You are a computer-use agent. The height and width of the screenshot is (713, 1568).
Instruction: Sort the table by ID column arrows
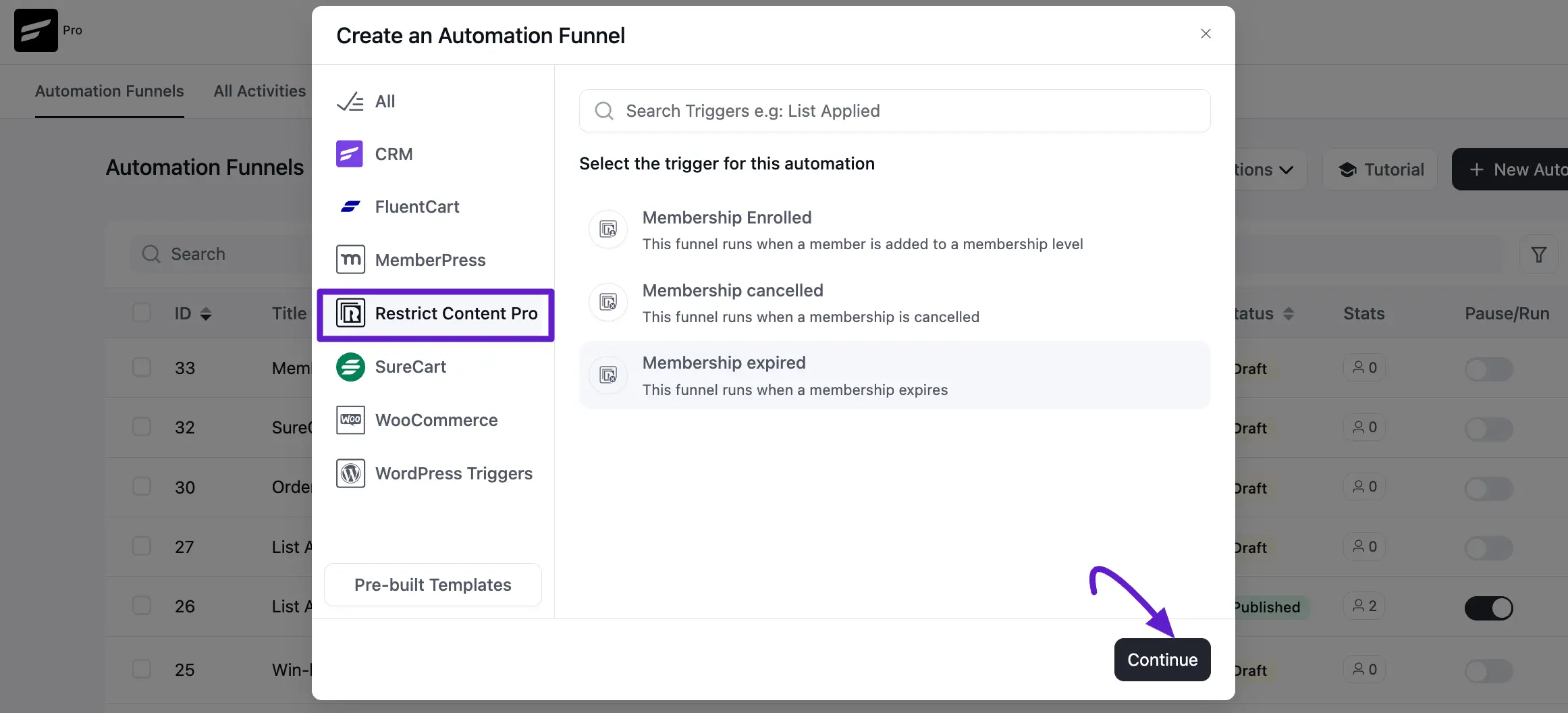click(206, 314)
